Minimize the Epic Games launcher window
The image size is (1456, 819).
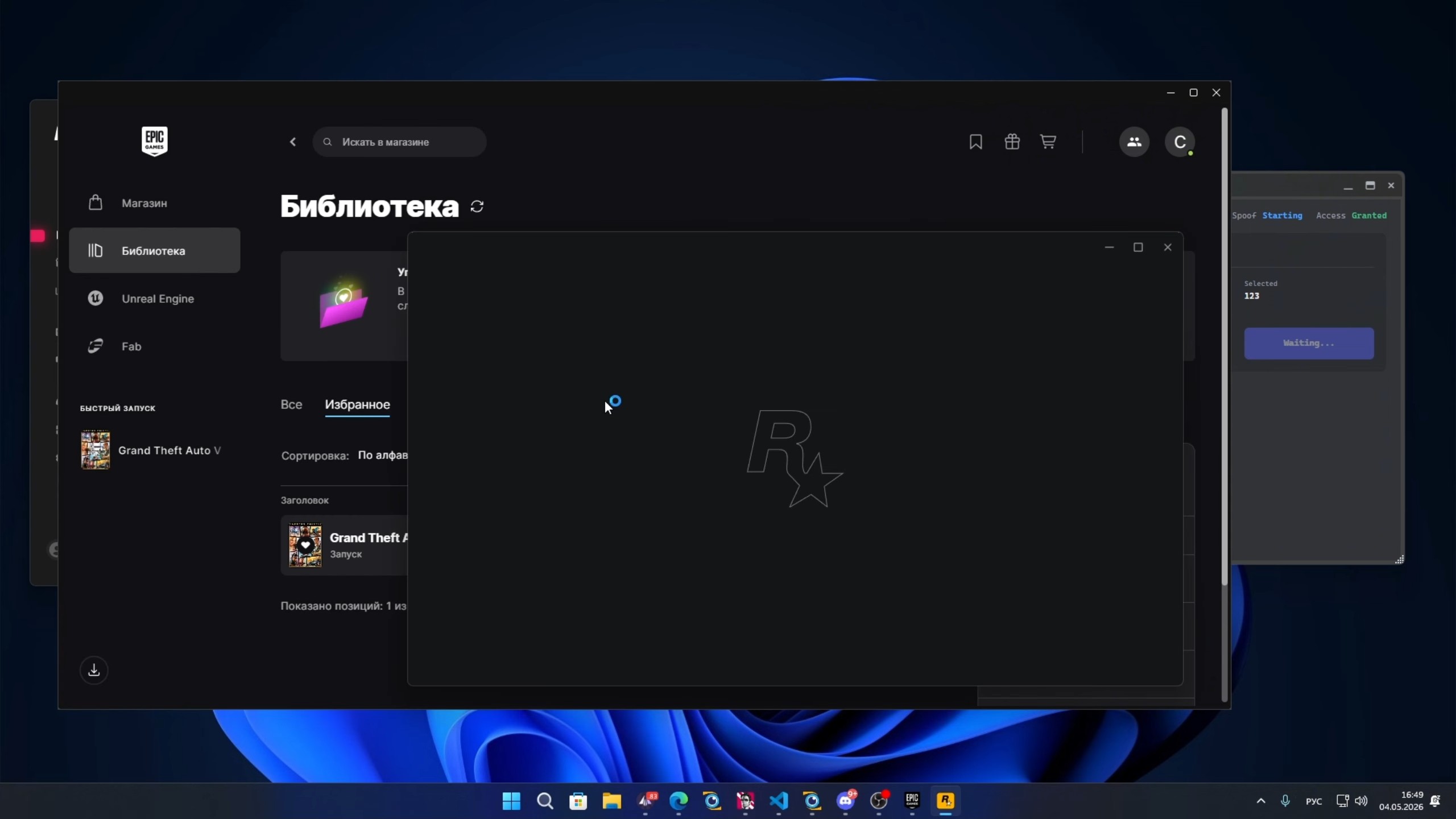pyautogui.click(x=1170, y=92)
